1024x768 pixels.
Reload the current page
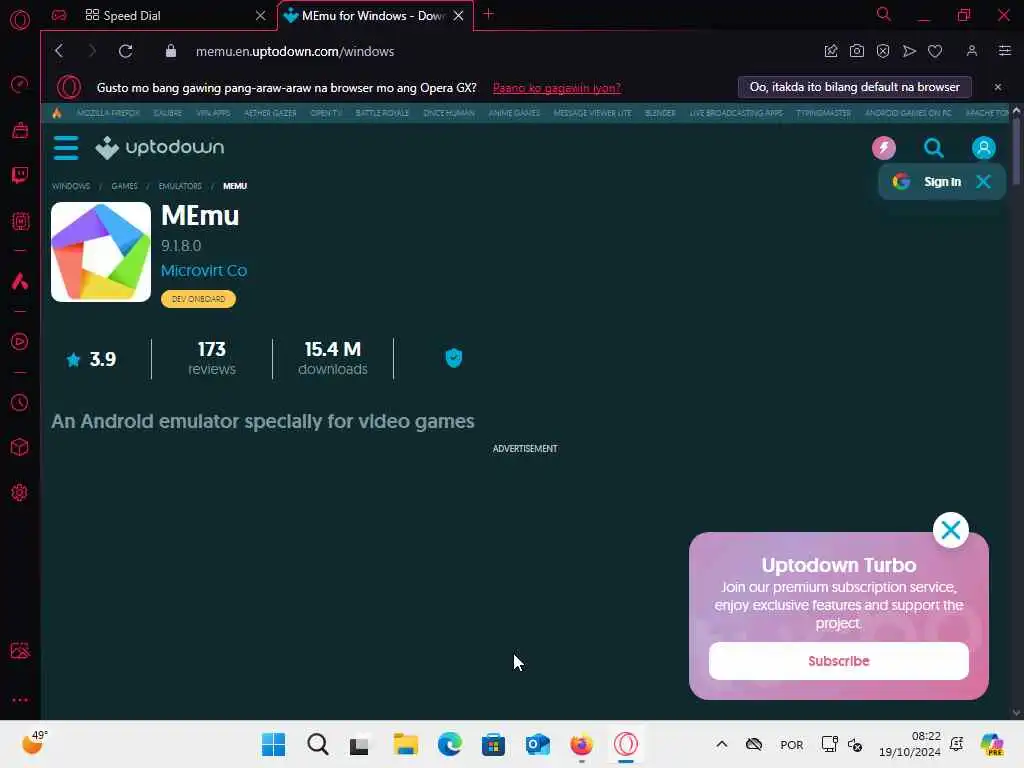[x=125, y=51]
